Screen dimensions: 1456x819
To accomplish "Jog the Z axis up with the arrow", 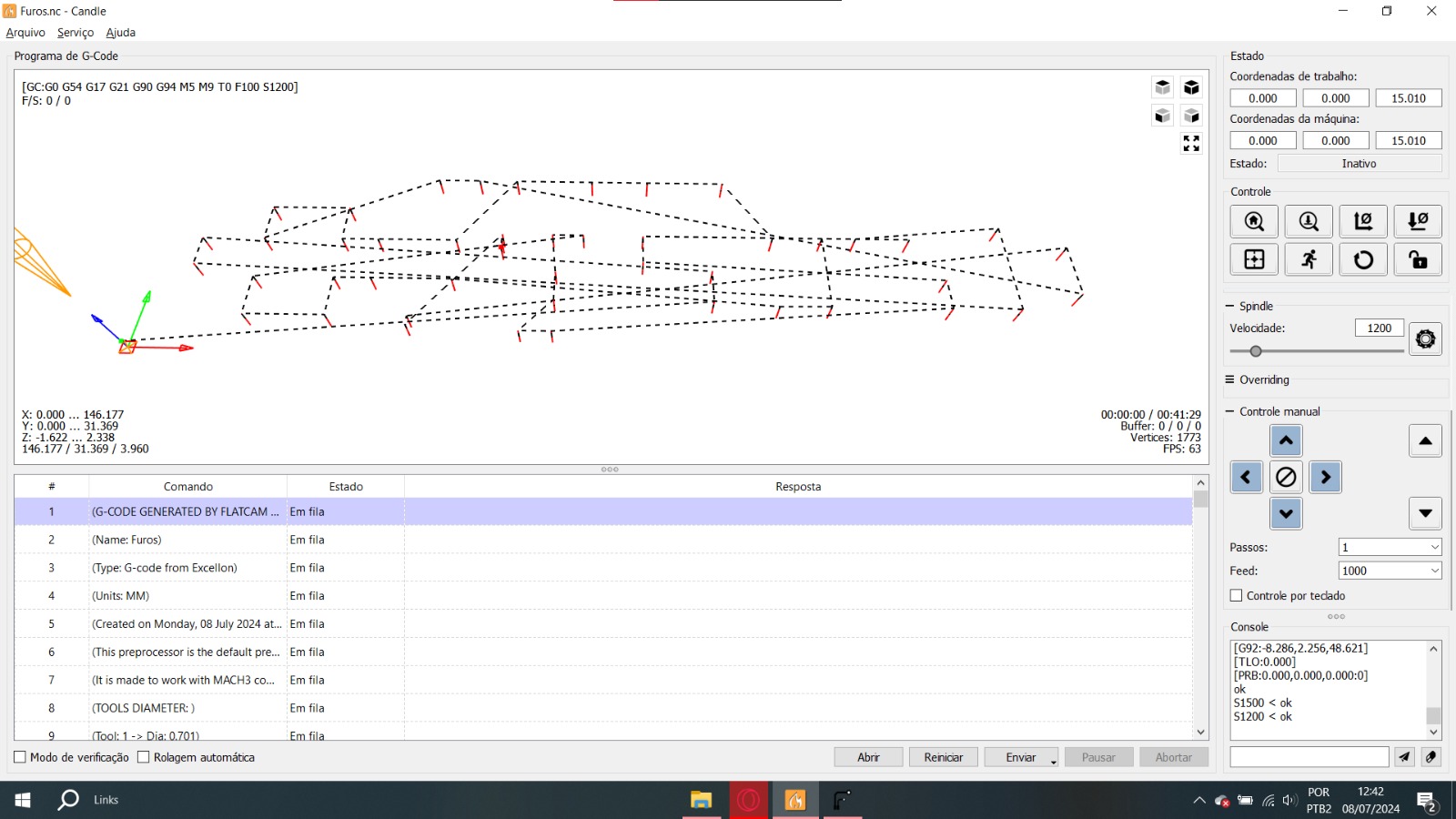I will (x=1425, y=441).
